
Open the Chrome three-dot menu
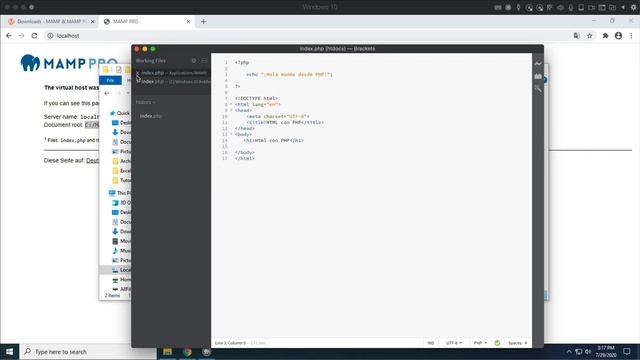[x=631, y=36]
